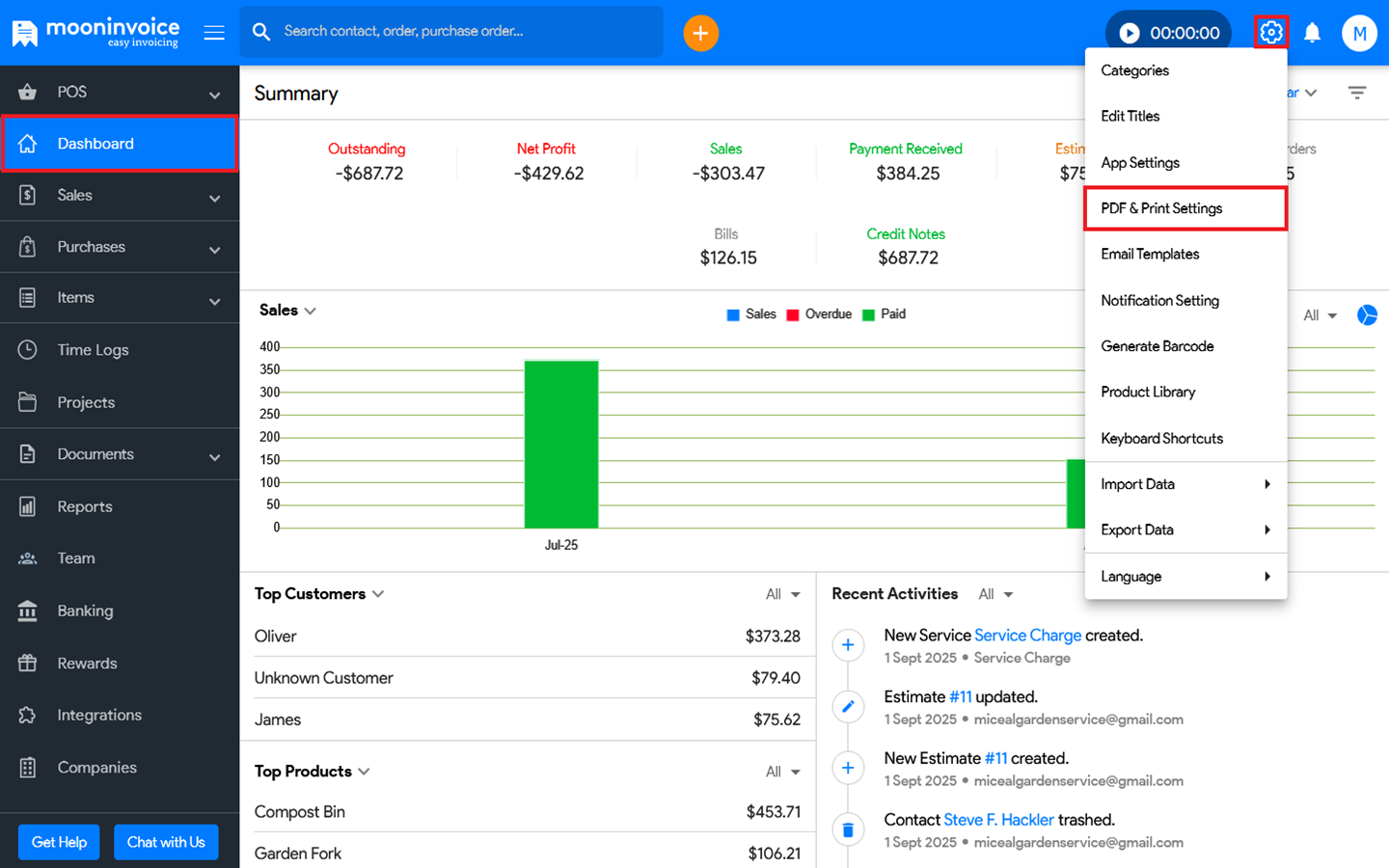Click the Get Help button
Image resolution: width=1389 pixels, height=868 pixels.
(x=59, y=842)
